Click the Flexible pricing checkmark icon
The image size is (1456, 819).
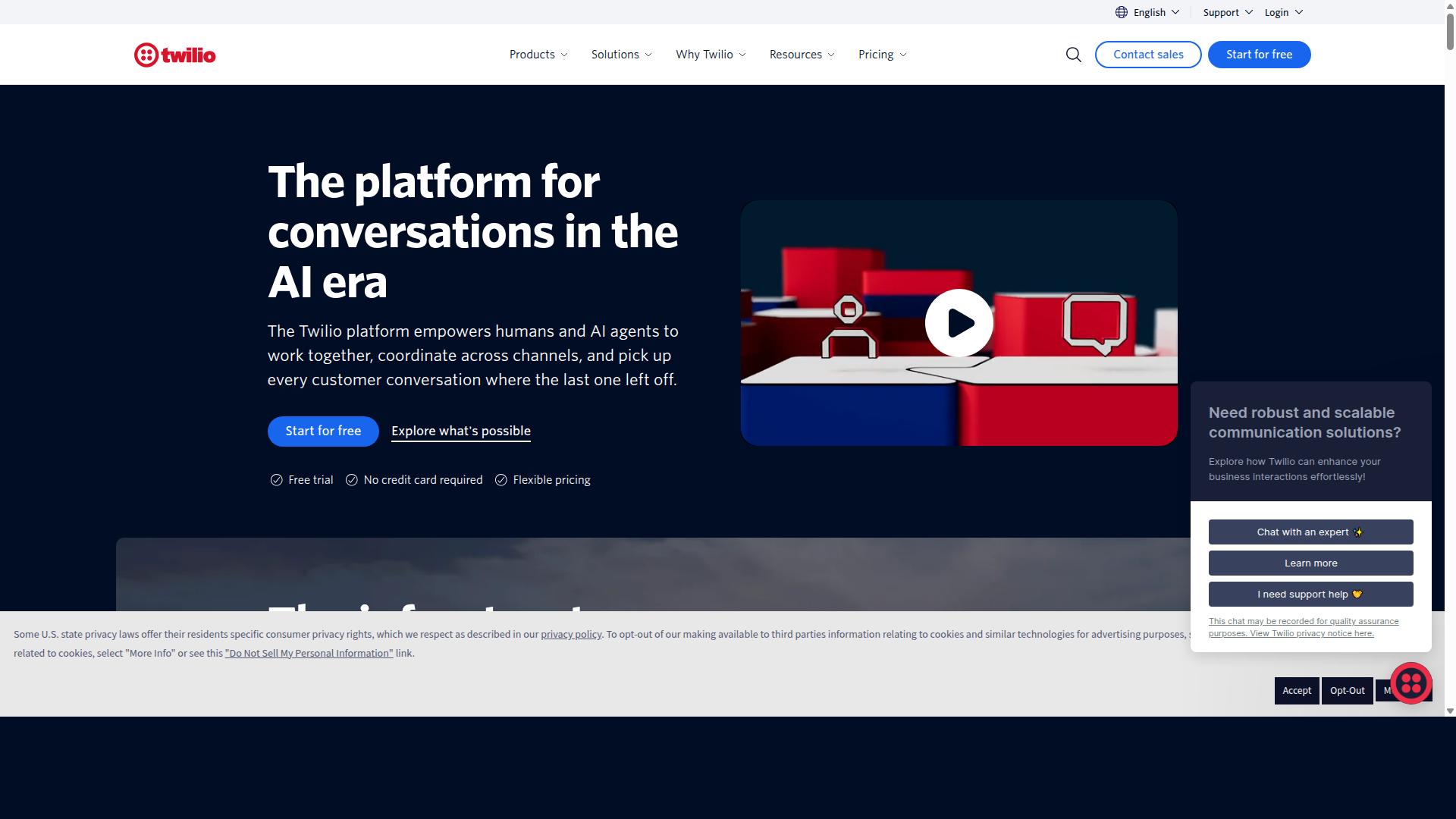[x=500, y=480]
